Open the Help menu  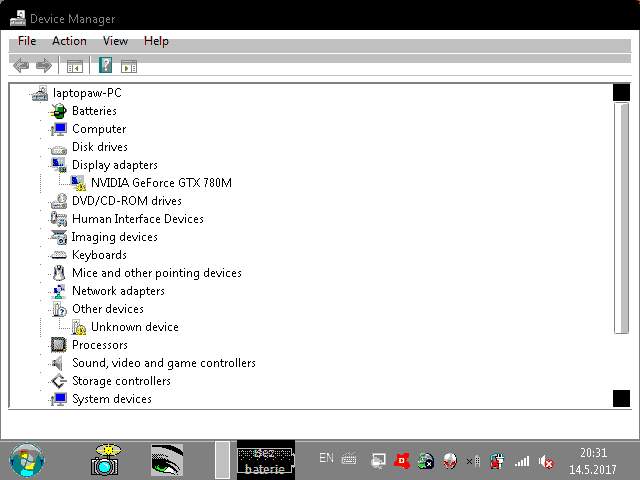coord(156,41)
